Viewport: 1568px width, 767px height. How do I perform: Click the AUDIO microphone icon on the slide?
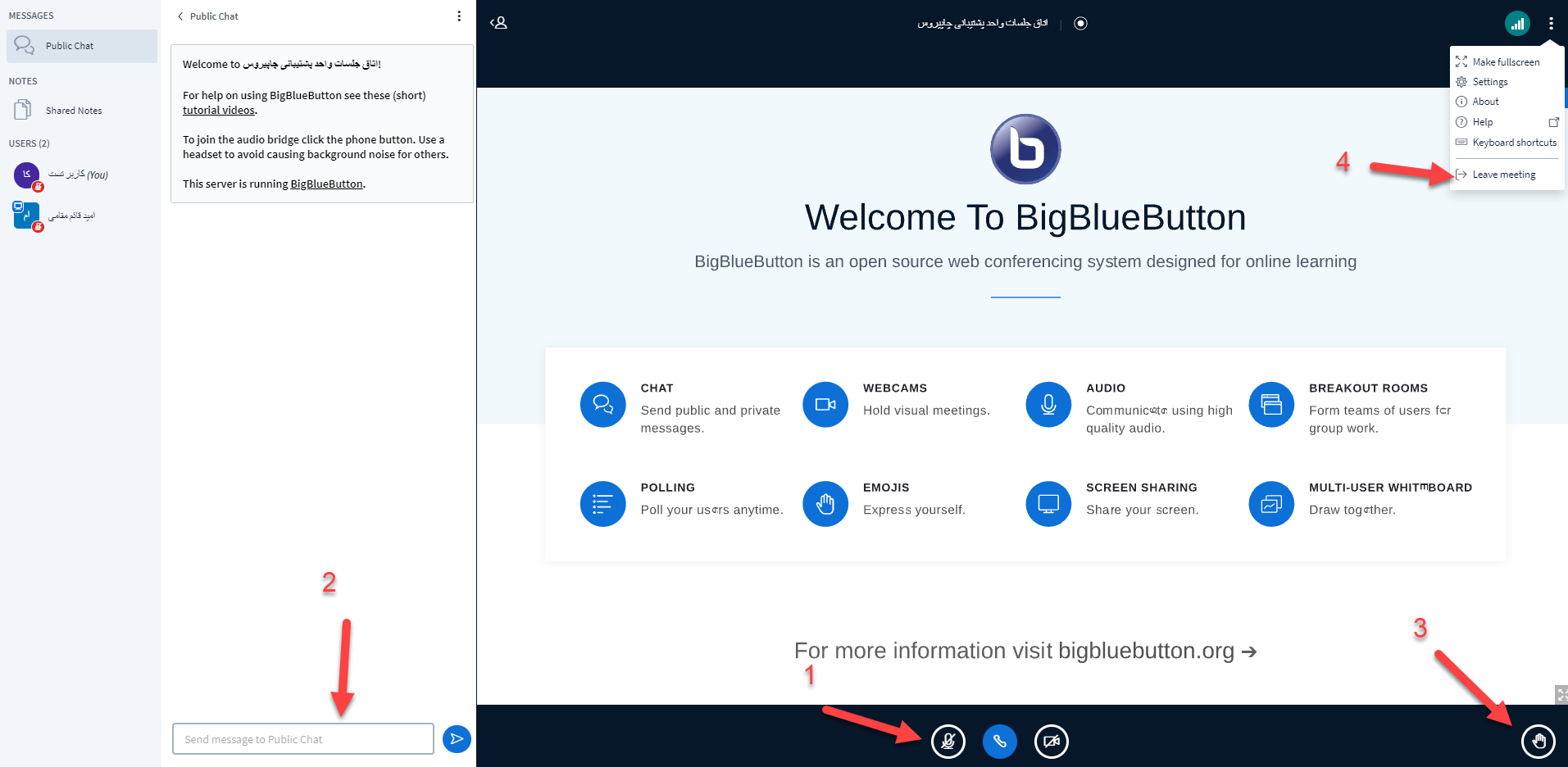click(1048, 405)
